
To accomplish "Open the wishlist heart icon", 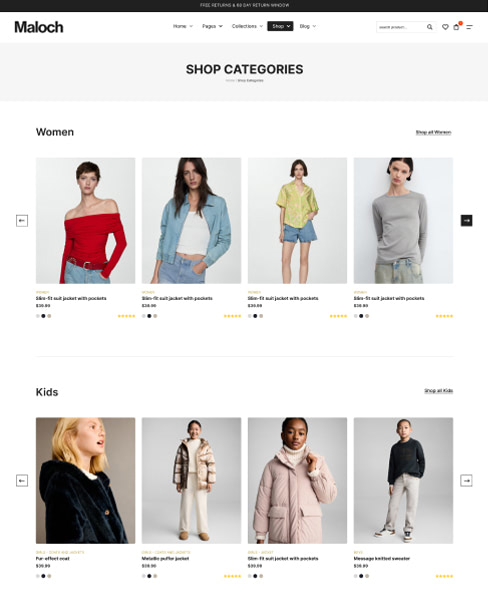I will coord(445,27).
